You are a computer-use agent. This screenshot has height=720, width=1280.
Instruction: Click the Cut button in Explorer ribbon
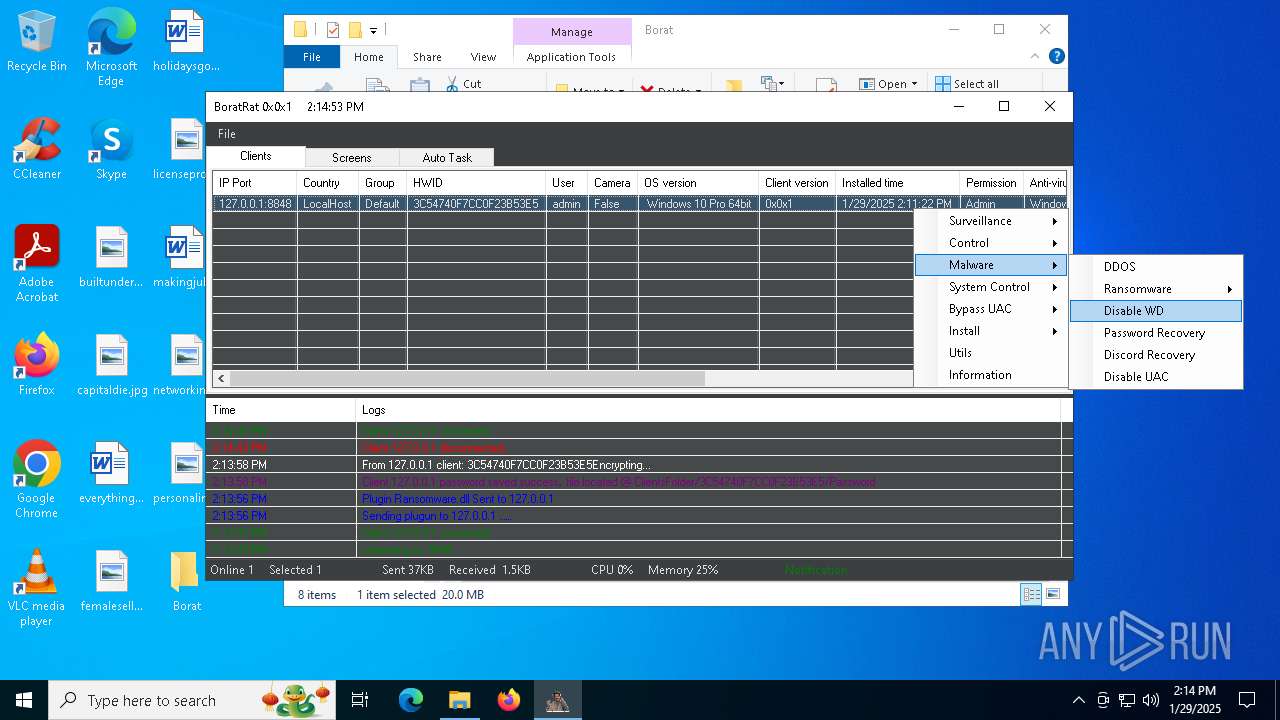[463, 84]
